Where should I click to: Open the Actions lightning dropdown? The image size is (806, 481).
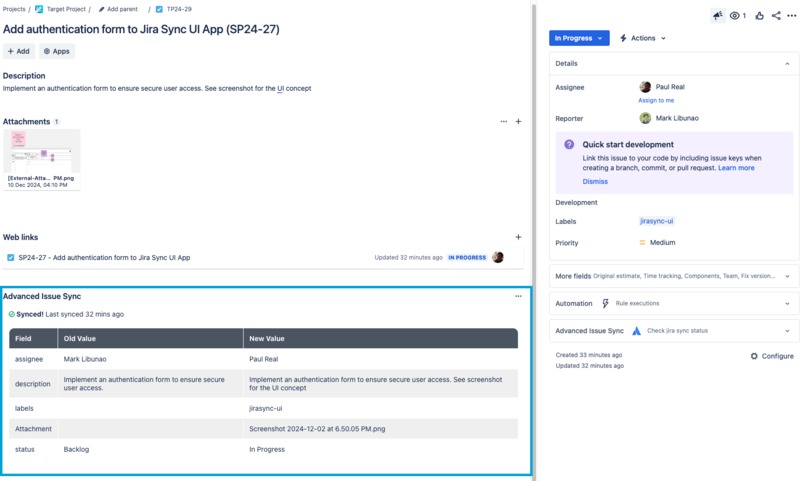pos(643,38)
